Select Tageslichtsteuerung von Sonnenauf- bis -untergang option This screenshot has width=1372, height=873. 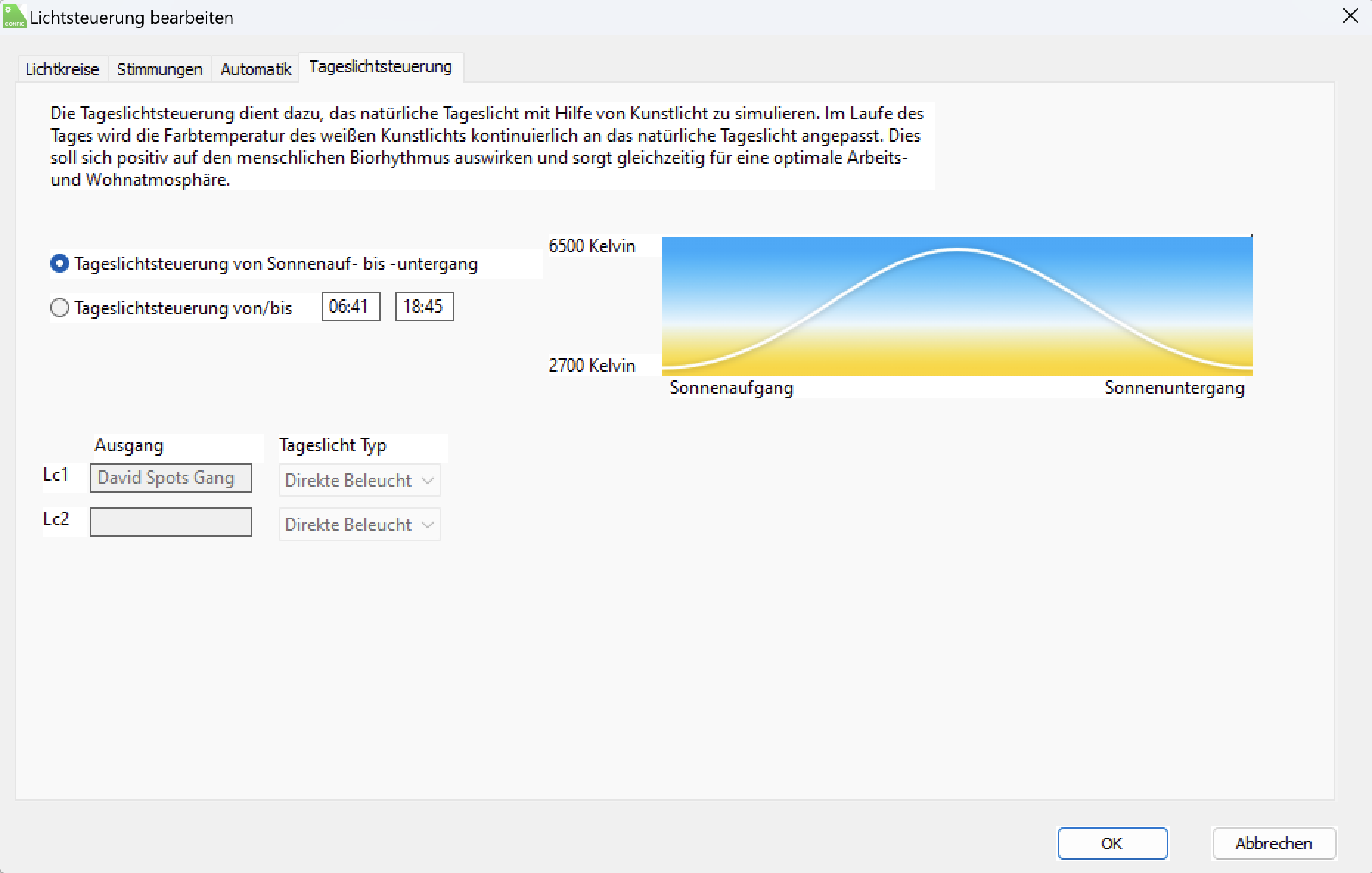coord(60,264)
